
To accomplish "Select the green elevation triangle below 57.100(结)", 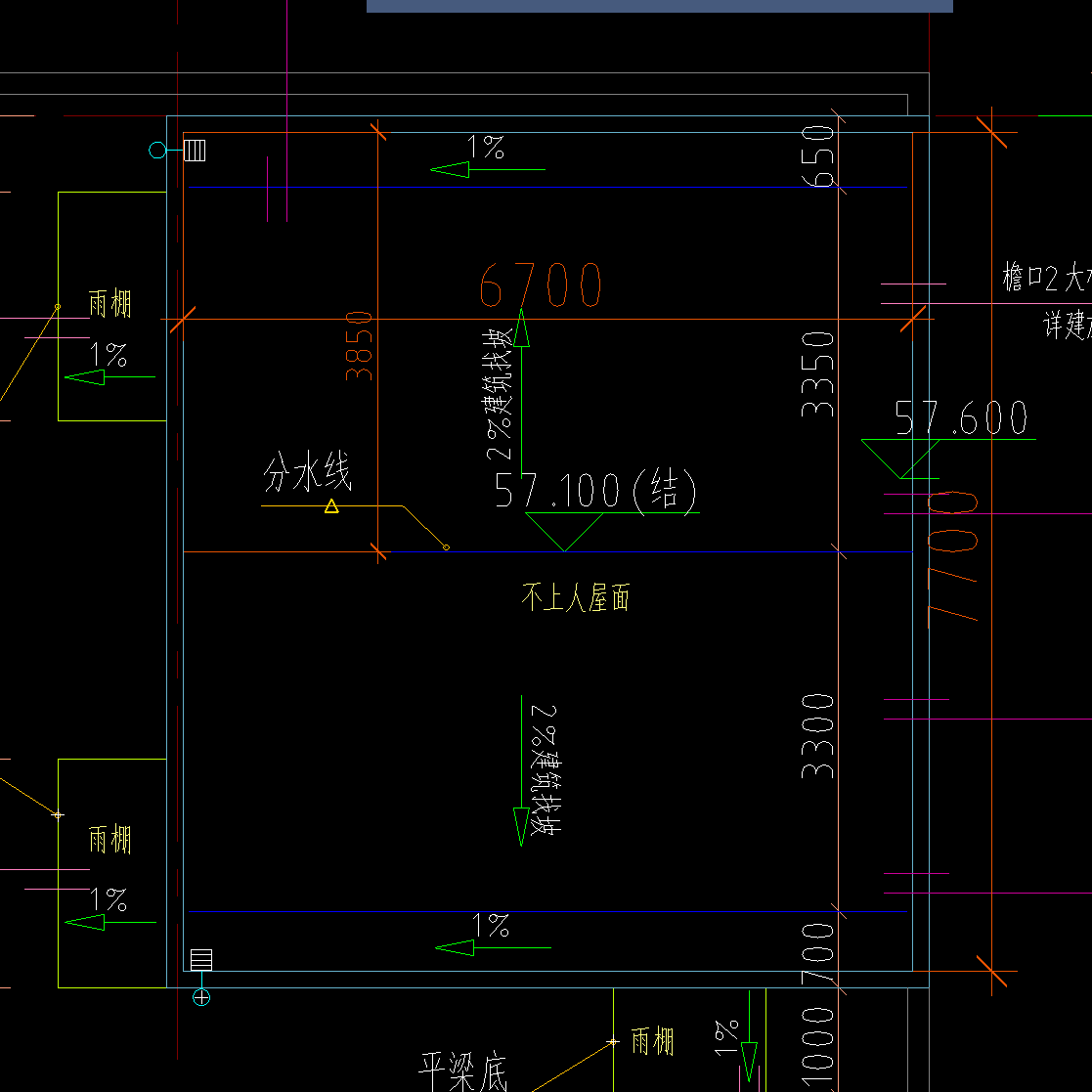I will coord(564,532).
